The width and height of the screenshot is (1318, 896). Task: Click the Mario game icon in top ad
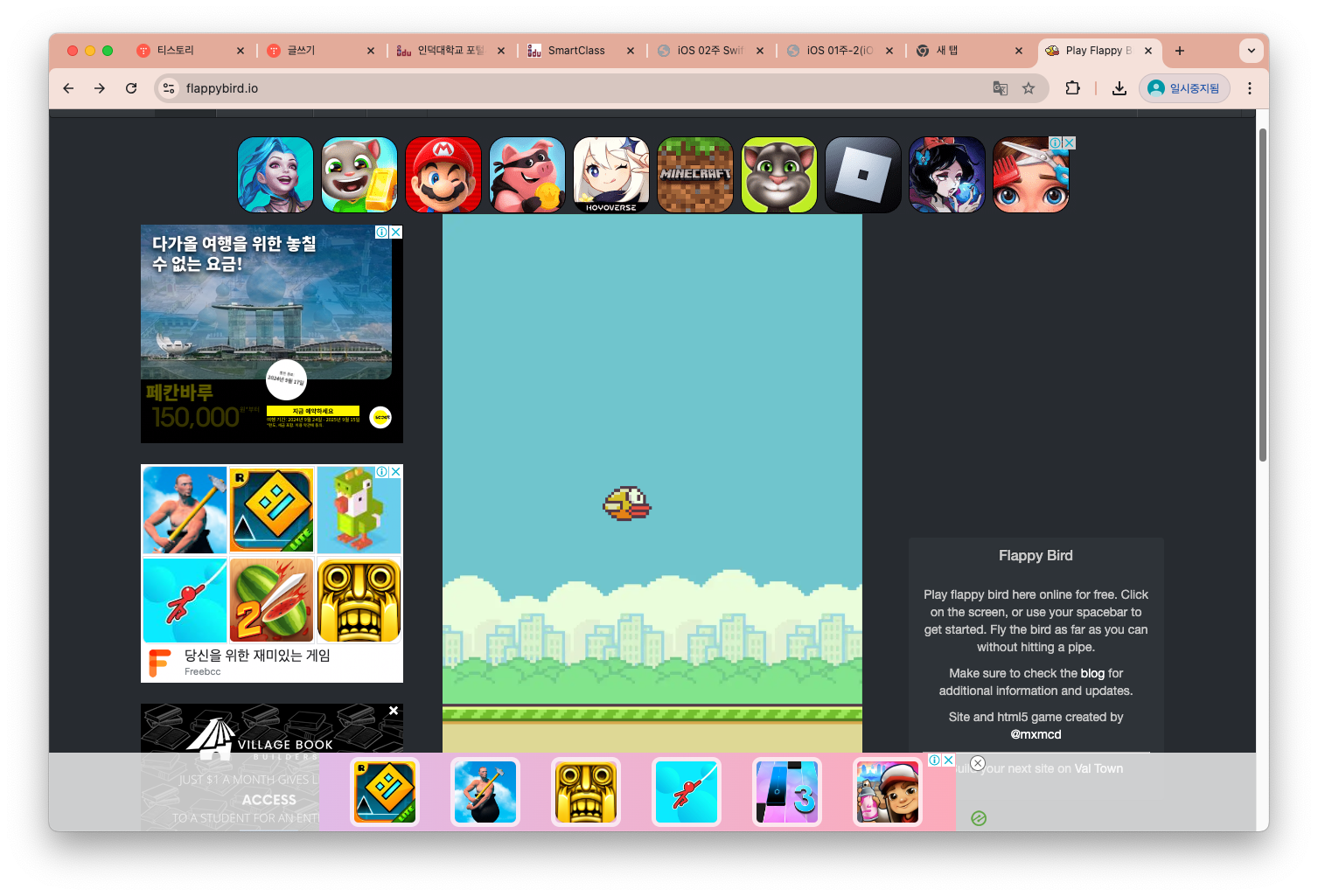[443, 175]
